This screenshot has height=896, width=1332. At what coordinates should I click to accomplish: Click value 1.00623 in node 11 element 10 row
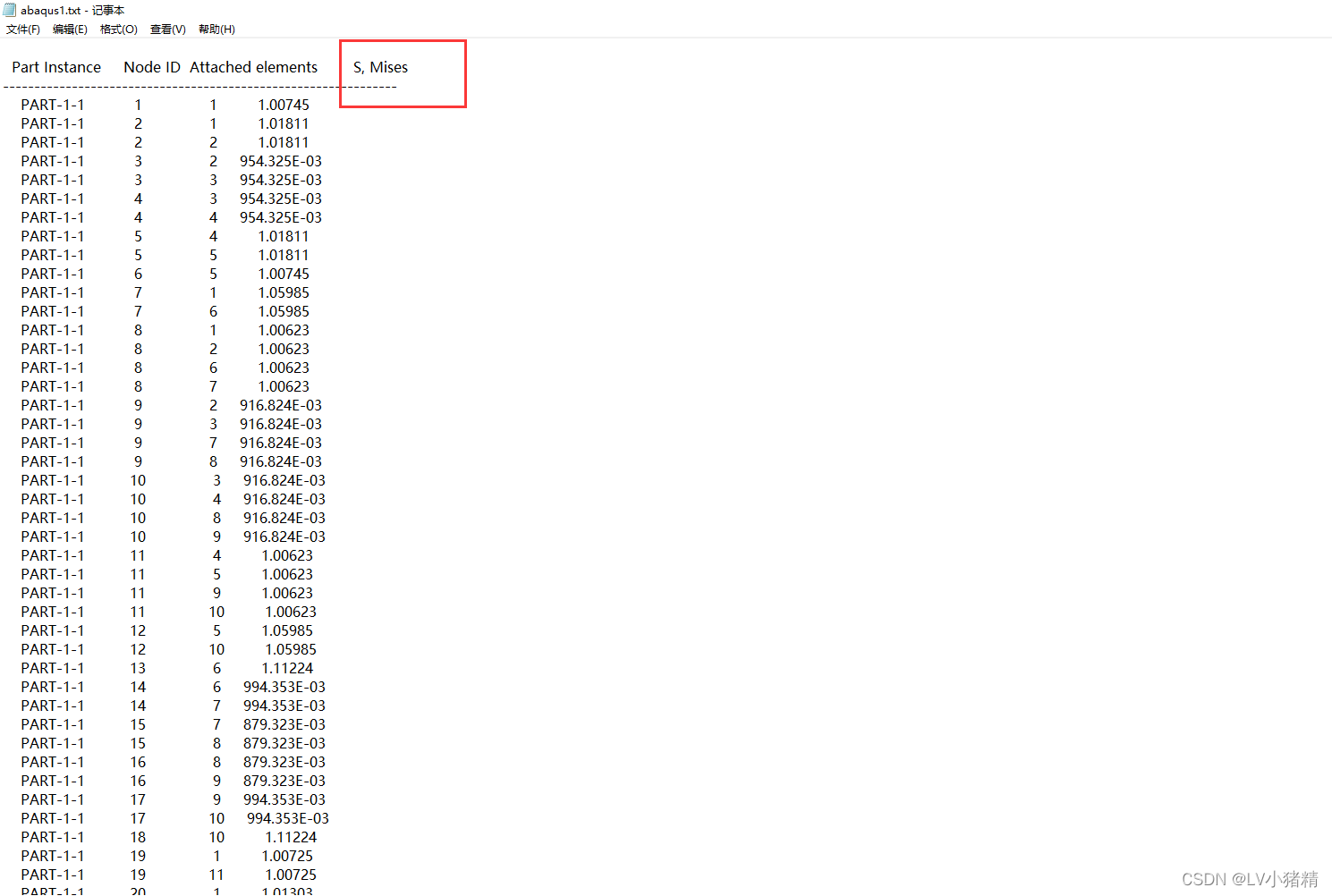tap(291, 612)
